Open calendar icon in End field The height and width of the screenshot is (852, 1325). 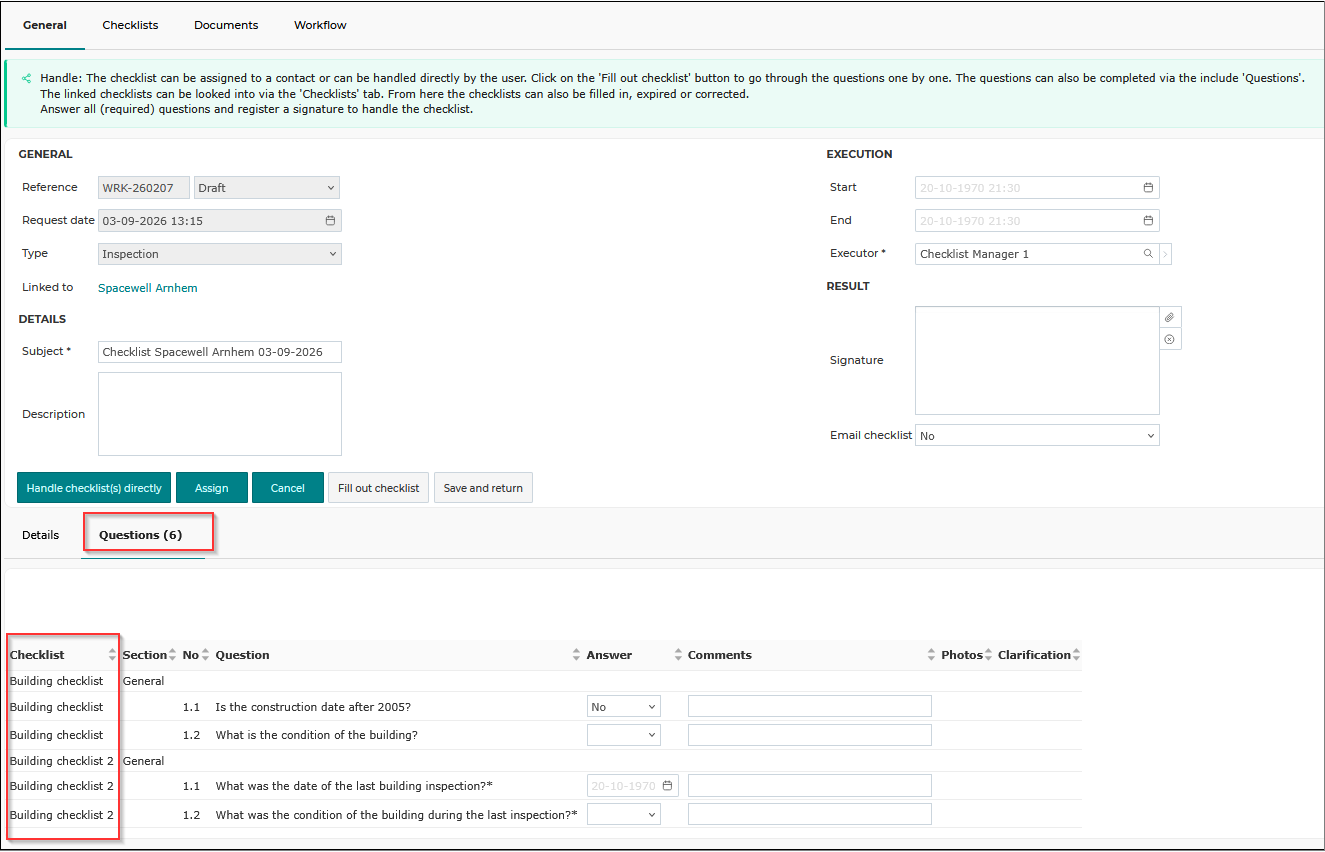(x=1148, y=220)
